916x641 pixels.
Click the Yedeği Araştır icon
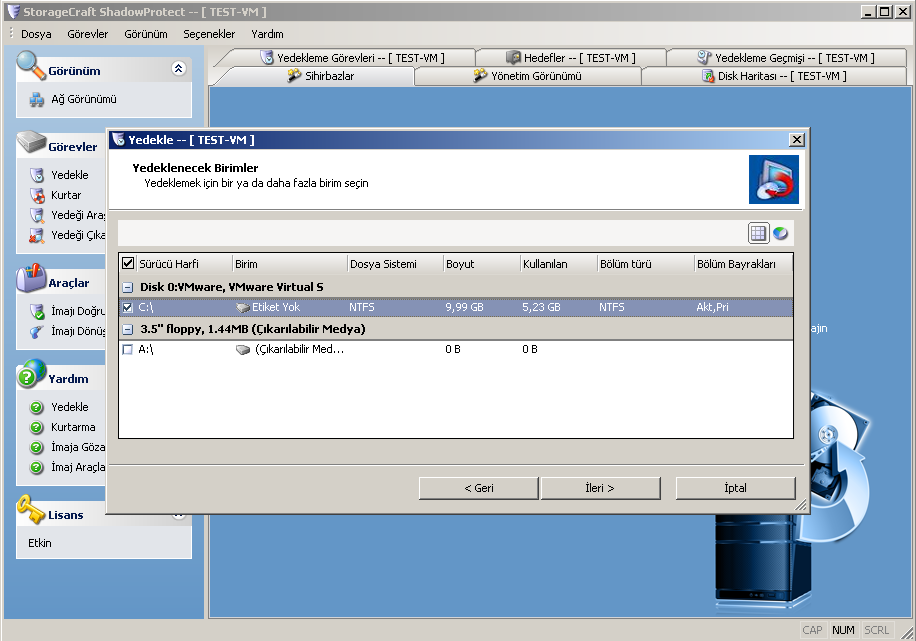tap(37, 215)
